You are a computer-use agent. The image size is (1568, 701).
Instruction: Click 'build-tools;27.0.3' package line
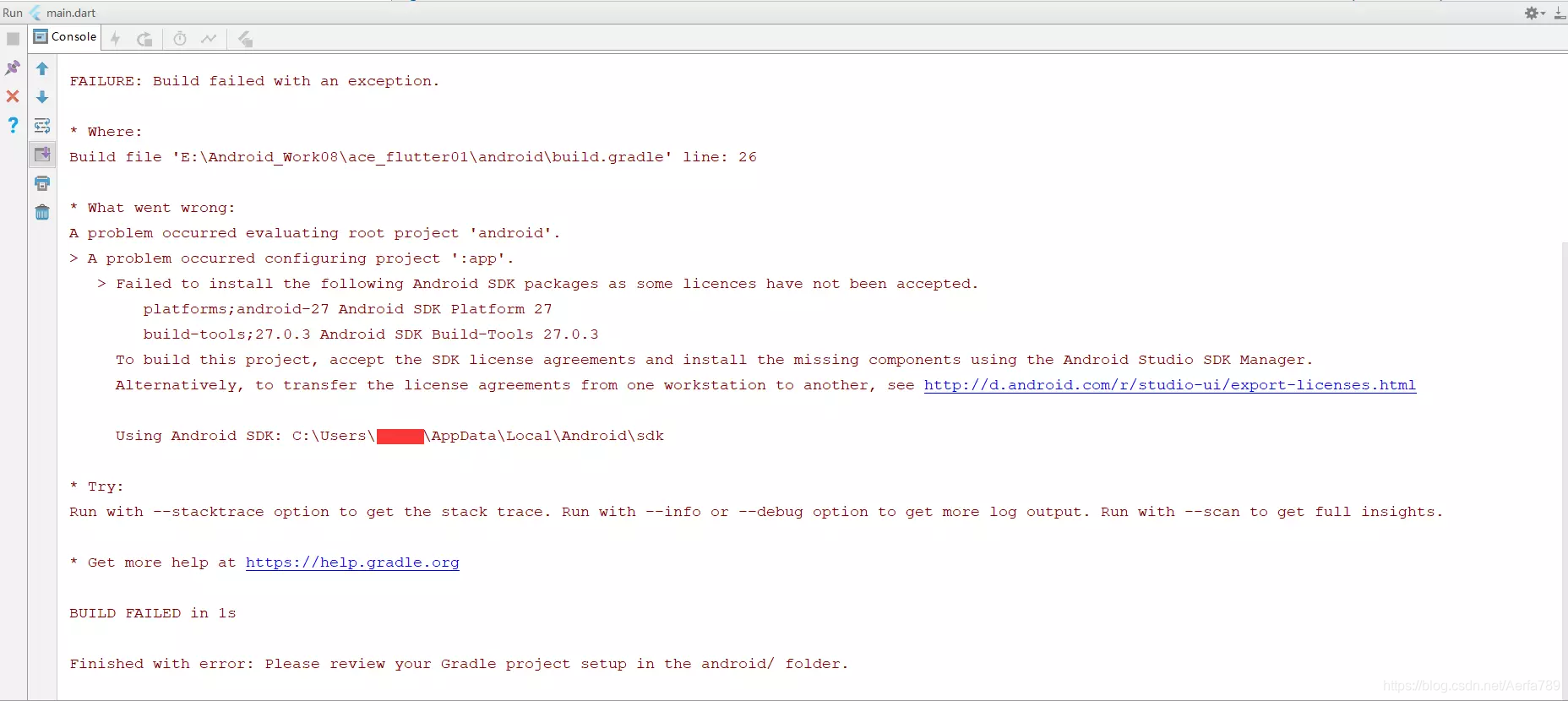point(371,334)
